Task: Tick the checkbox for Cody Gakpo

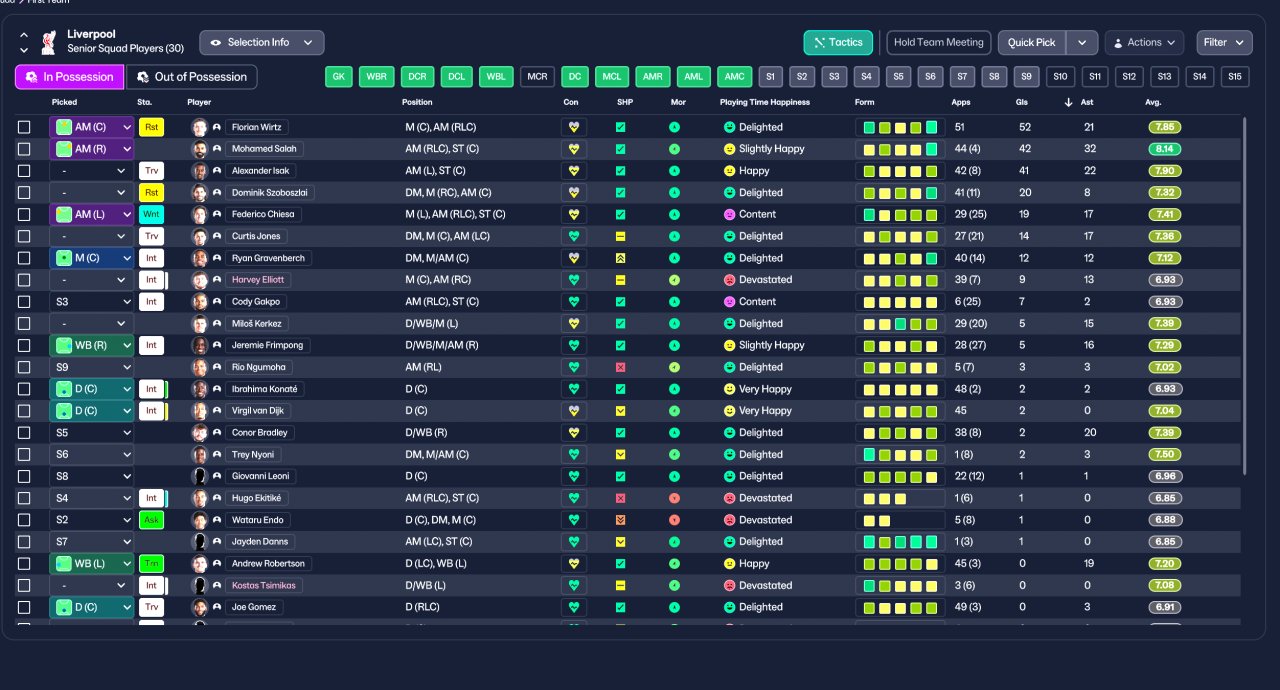Action: 24,302
